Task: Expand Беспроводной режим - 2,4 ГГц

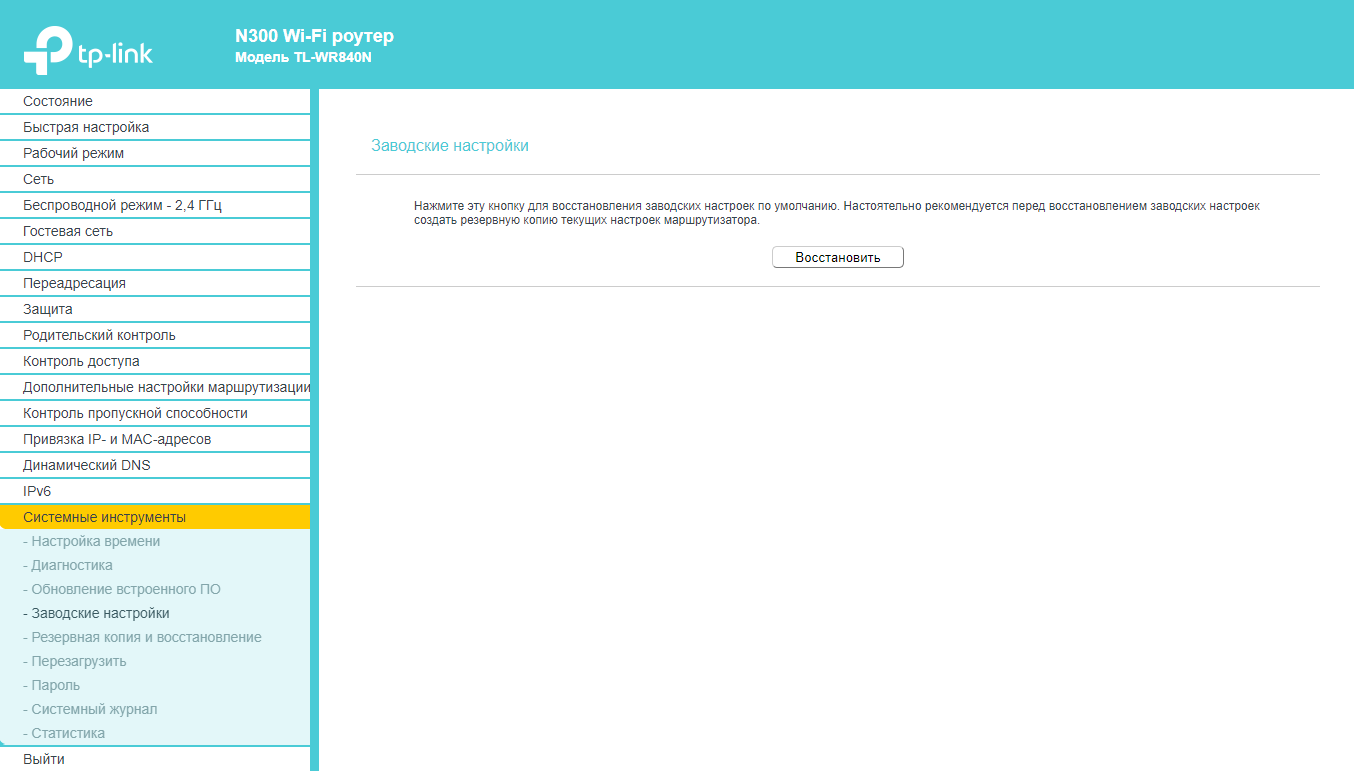Action: coord(122,205)
